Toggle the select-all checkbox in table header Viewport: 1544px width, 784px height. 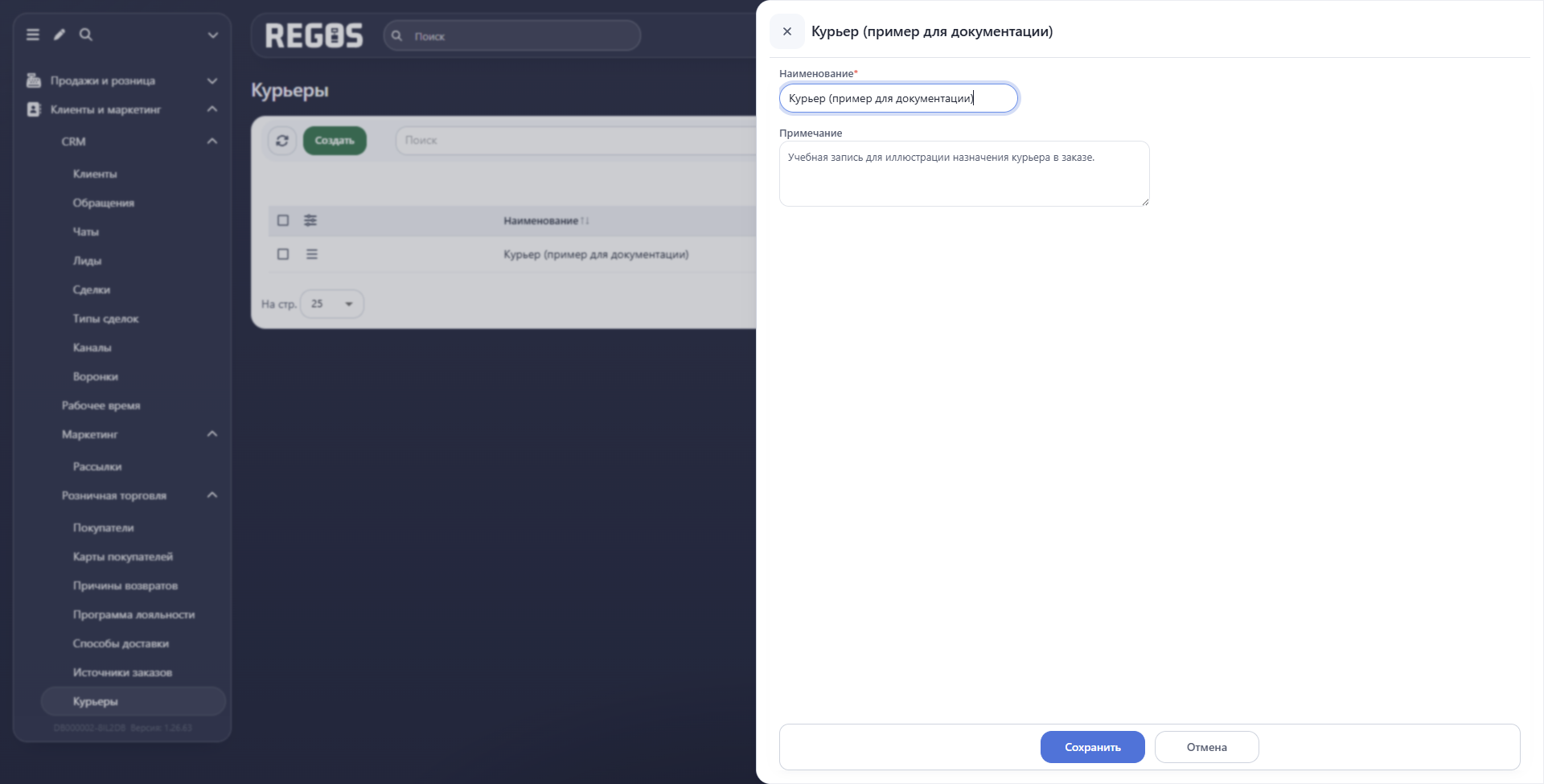tap(283, 220)
